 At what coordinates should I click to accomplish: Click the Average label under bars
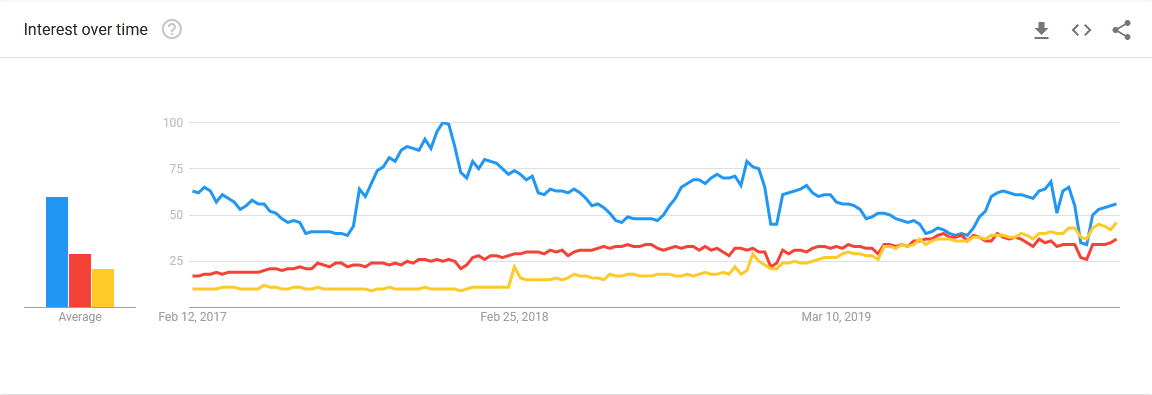pos(80,317)
